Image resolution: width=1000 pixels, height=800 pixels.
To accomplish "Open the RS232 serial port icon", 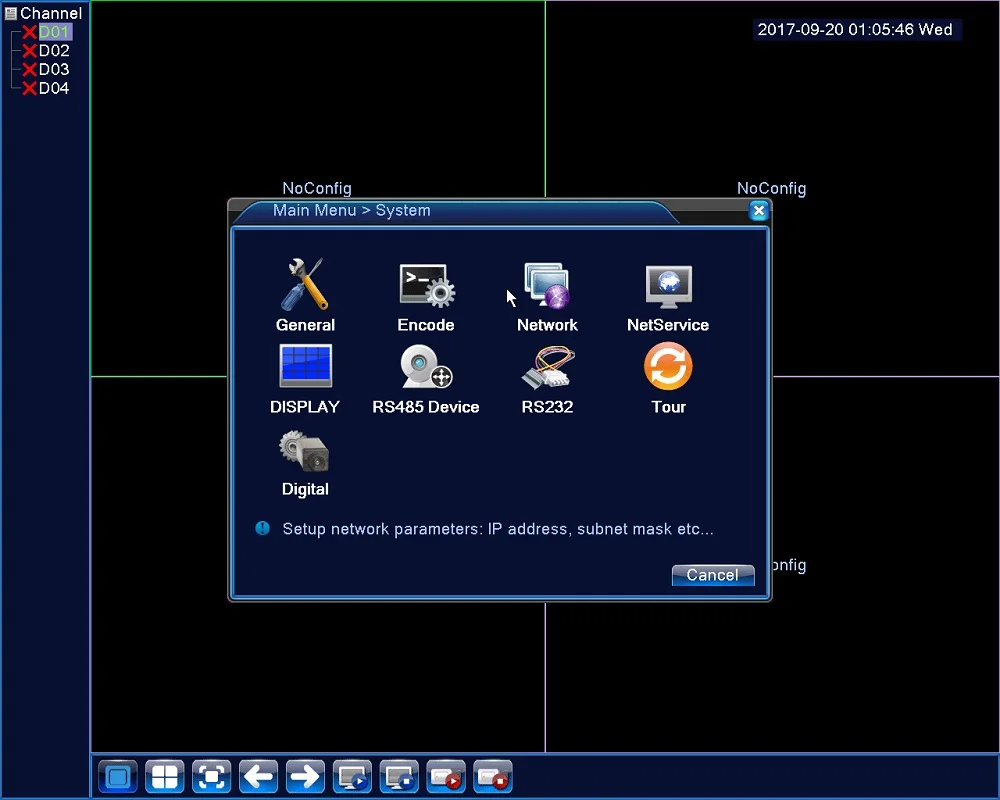I will (547, 366).
